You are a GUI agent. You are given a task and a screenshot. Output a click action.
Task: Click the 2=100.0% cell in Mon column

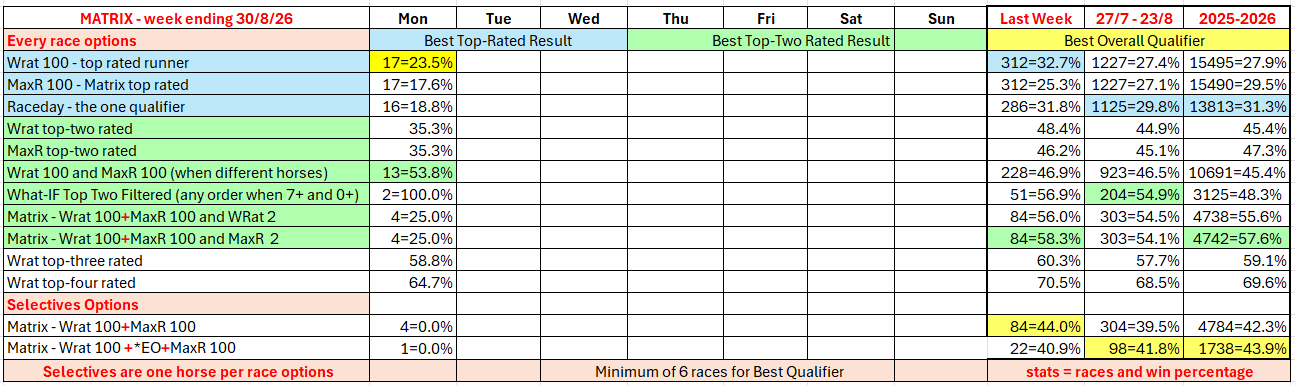413,195
